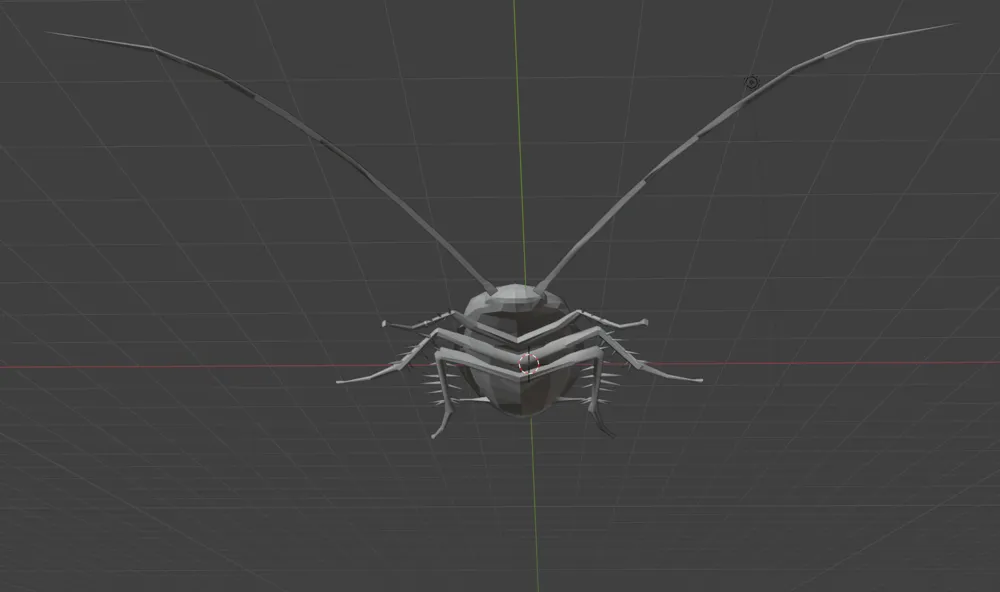Select the left front leg's foot tip
The image size is (1000, 592).
point(385,324)
